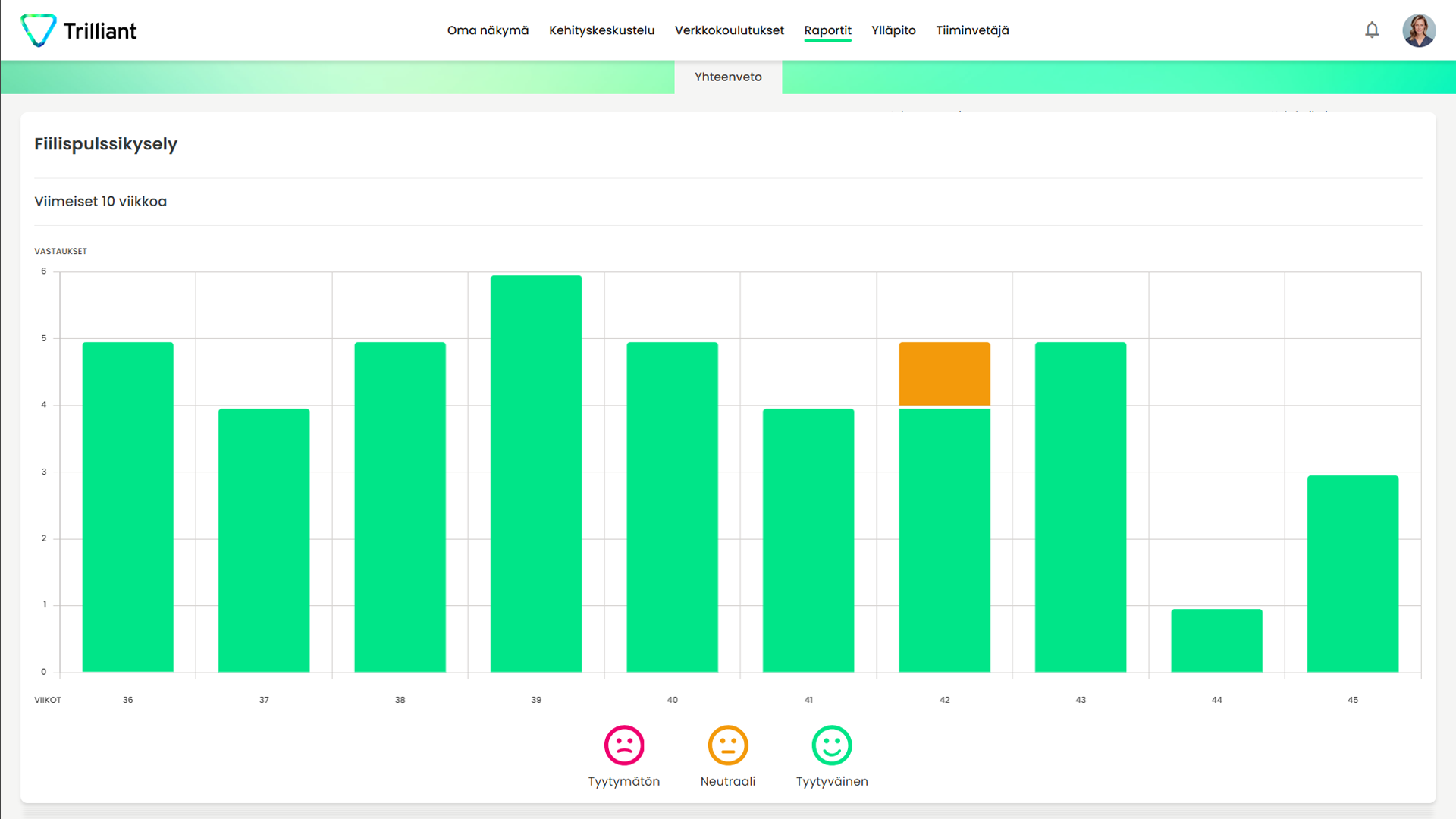Click the week 37 green bar
Screen dimensions: 1456x819
coord(264,540)
